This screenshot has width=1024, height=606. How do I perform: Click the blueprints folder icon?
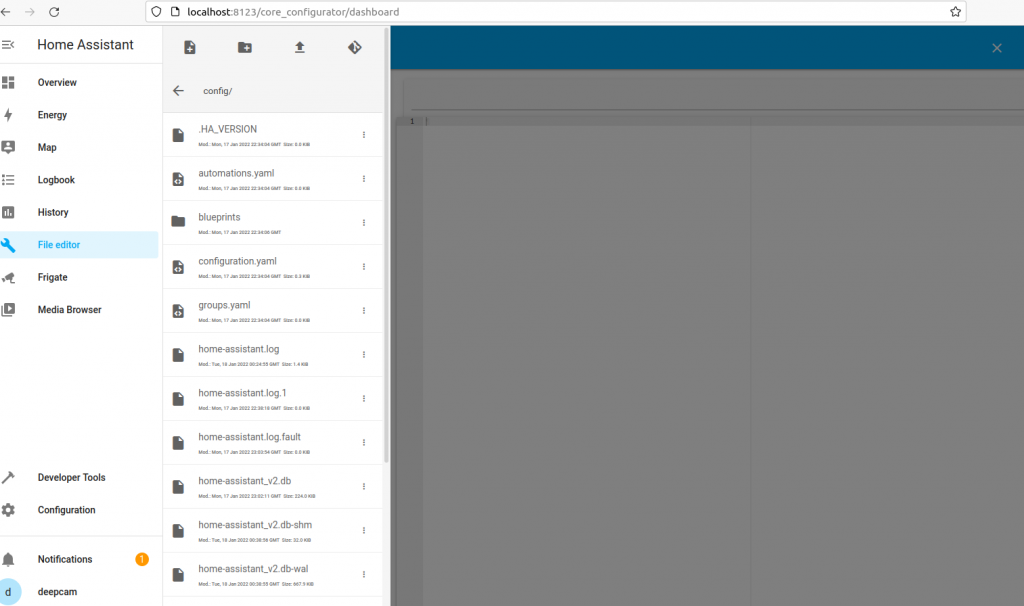tap(178, 221)
